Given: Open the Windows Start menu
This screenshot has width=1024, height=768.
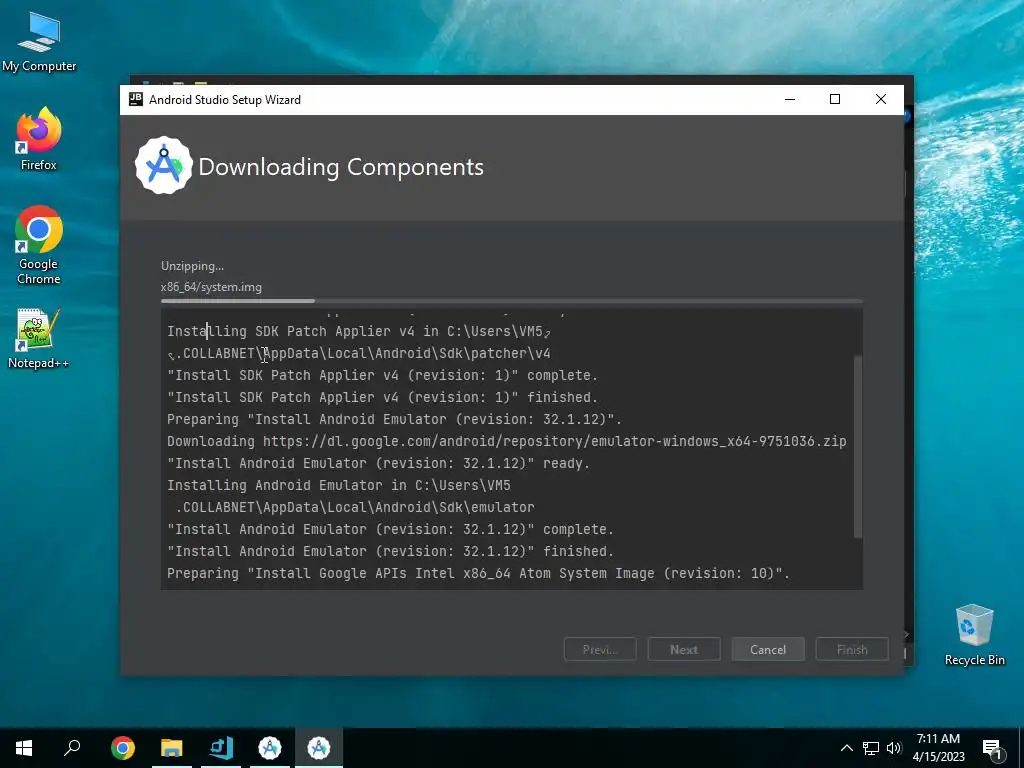Looking at the screenshot, I should coord(24,748).
